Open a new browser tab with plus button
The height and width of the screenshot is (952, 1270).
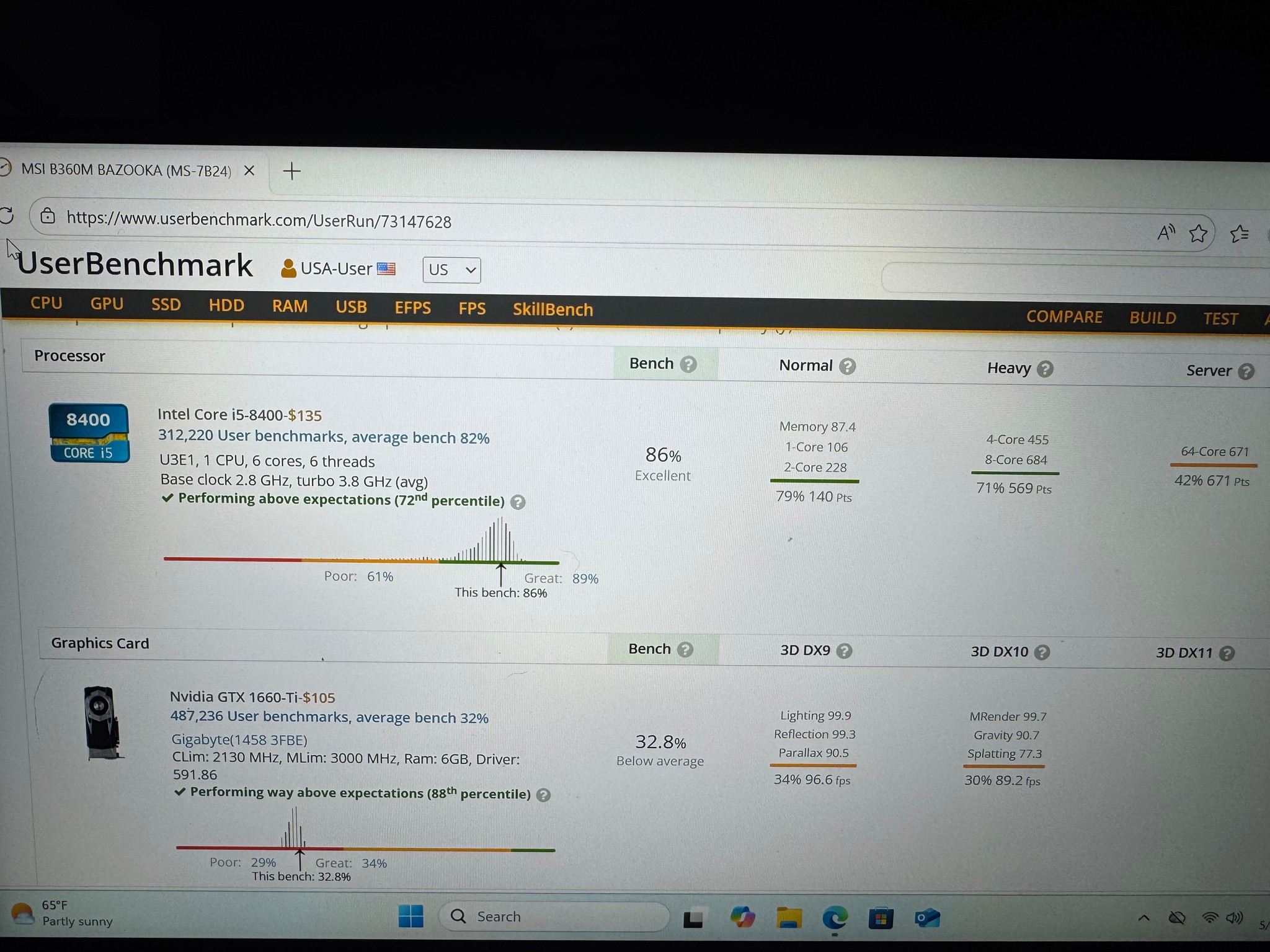click(291, 171)
